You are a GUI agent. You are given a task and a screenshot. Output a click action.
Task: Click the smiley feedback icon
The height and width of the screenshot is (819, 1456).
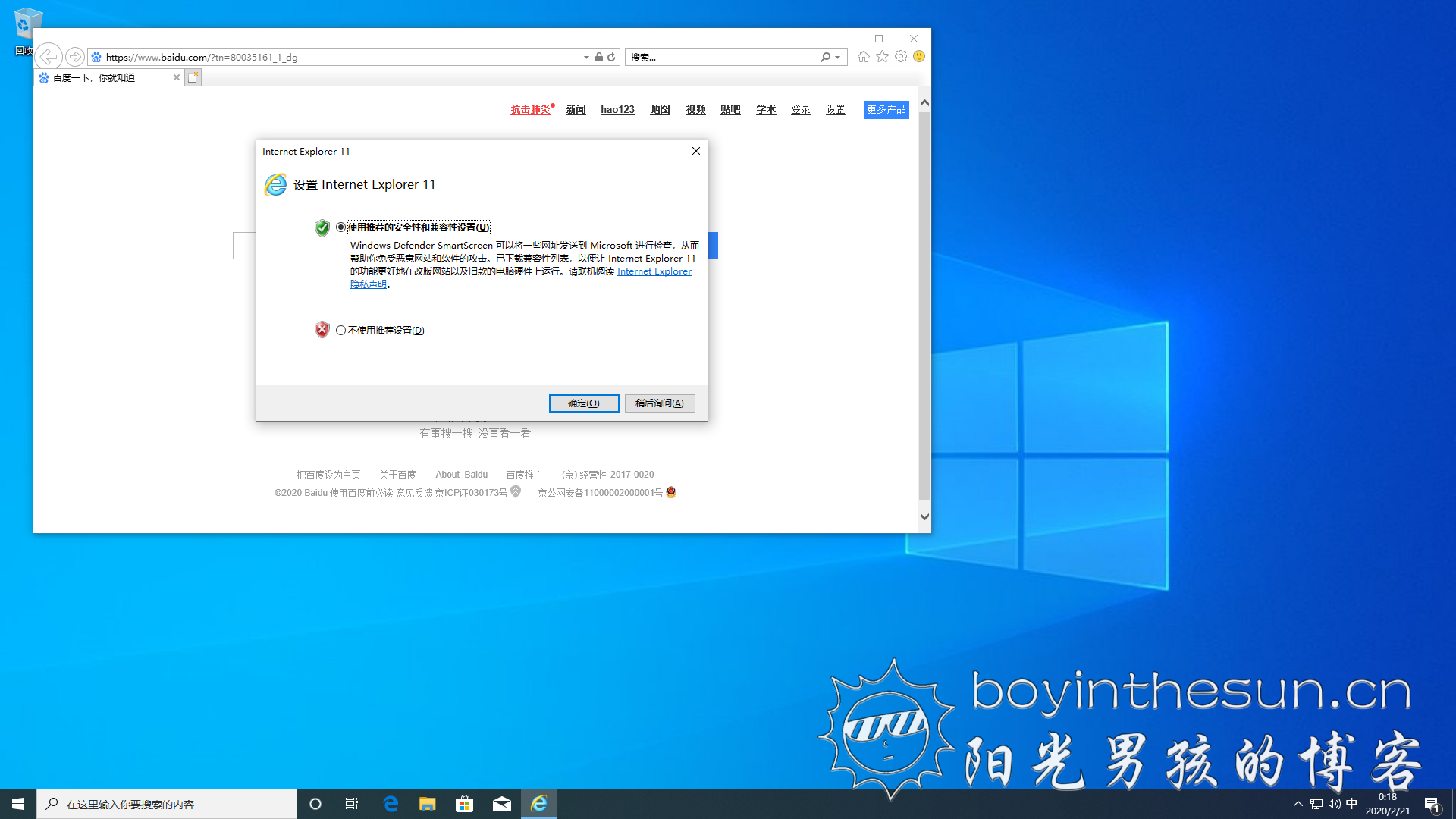click(919, 57)
